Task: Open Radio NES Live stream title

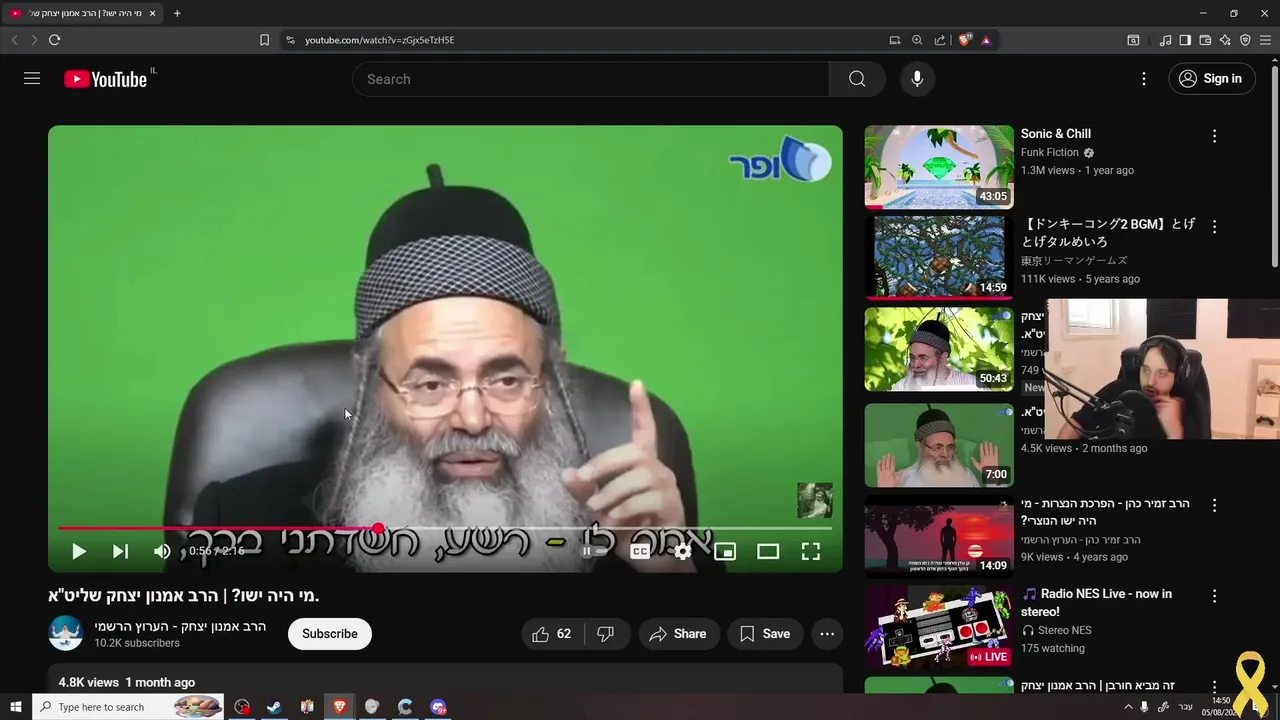Action: [1096, 602]
